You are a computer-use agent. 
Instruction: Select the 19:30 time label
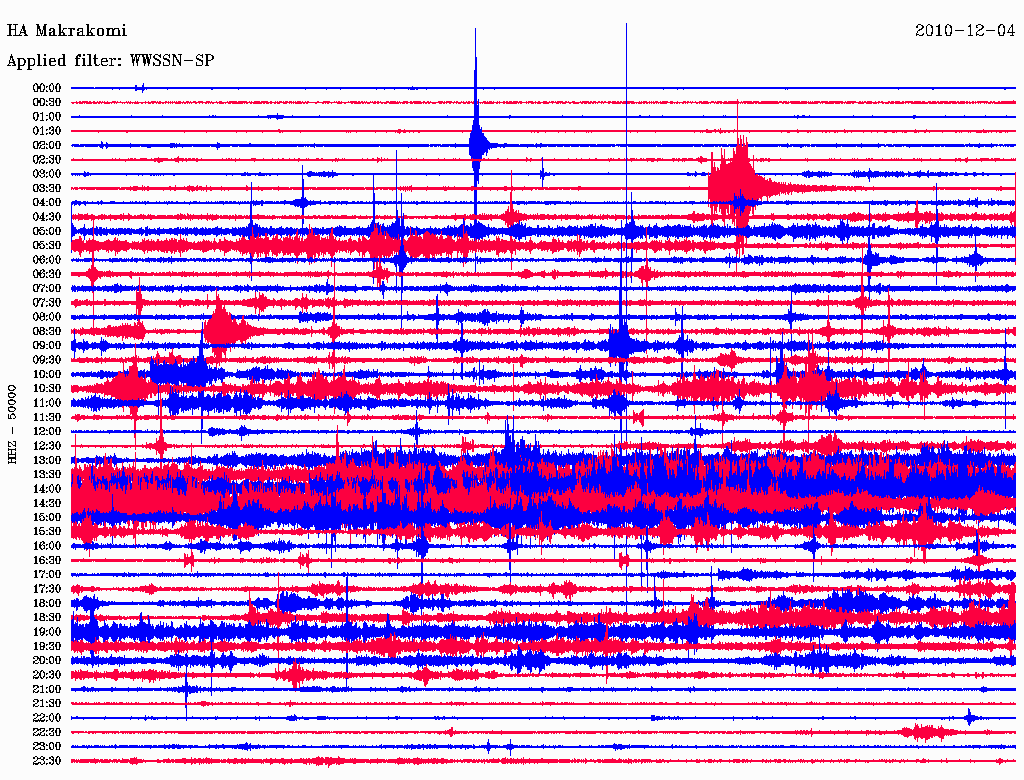coord(47,646)
